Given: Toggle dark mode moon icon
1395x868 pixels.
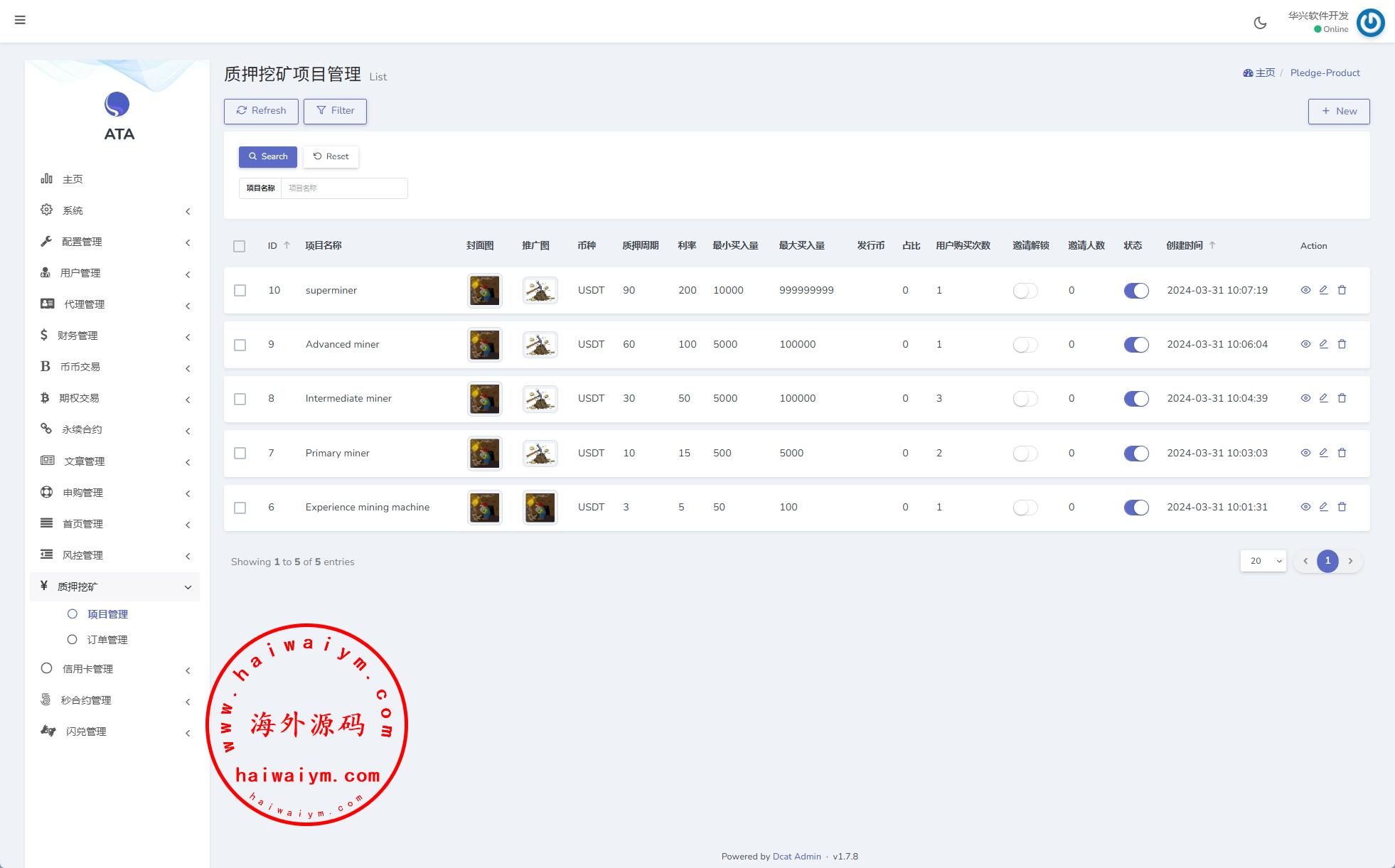Looking at the screenshot, I should [x=1260, y=23].
